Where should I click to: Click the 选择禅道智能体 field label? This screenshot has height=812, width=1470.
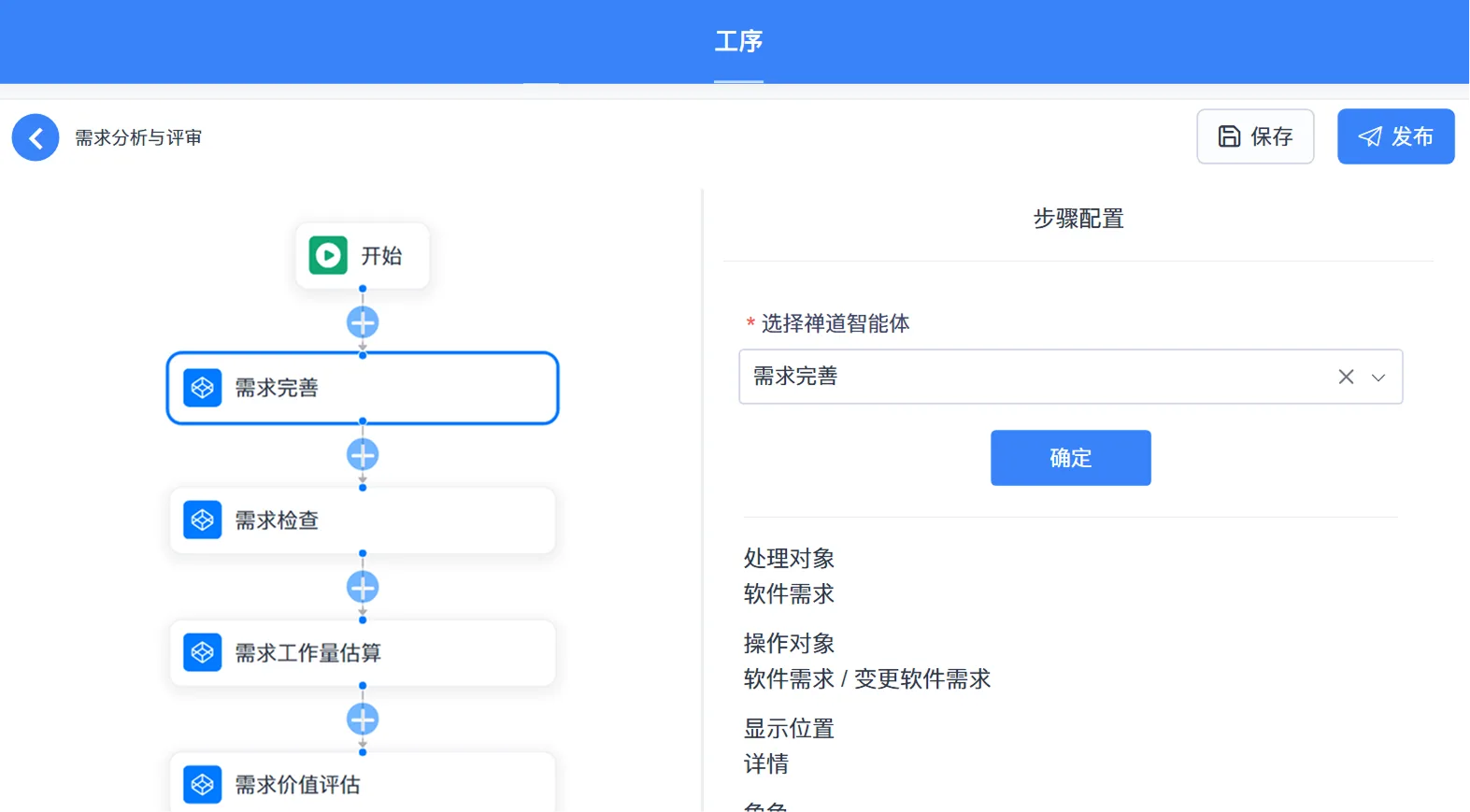click(835, 323)
